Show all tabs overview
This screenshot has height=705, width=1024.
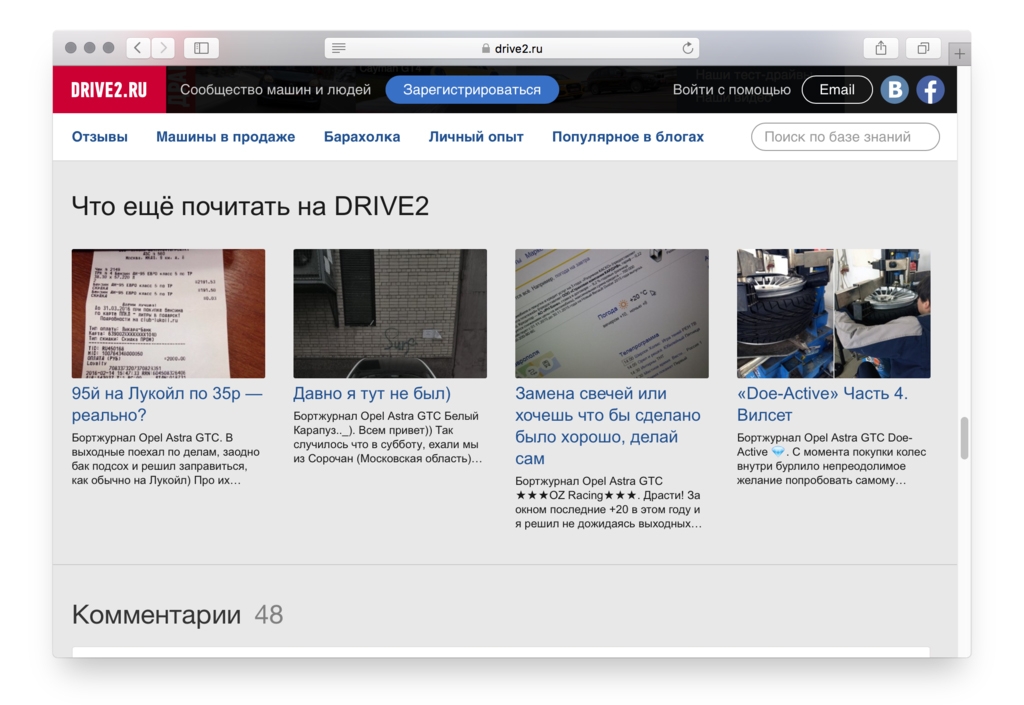coord(923,48)
